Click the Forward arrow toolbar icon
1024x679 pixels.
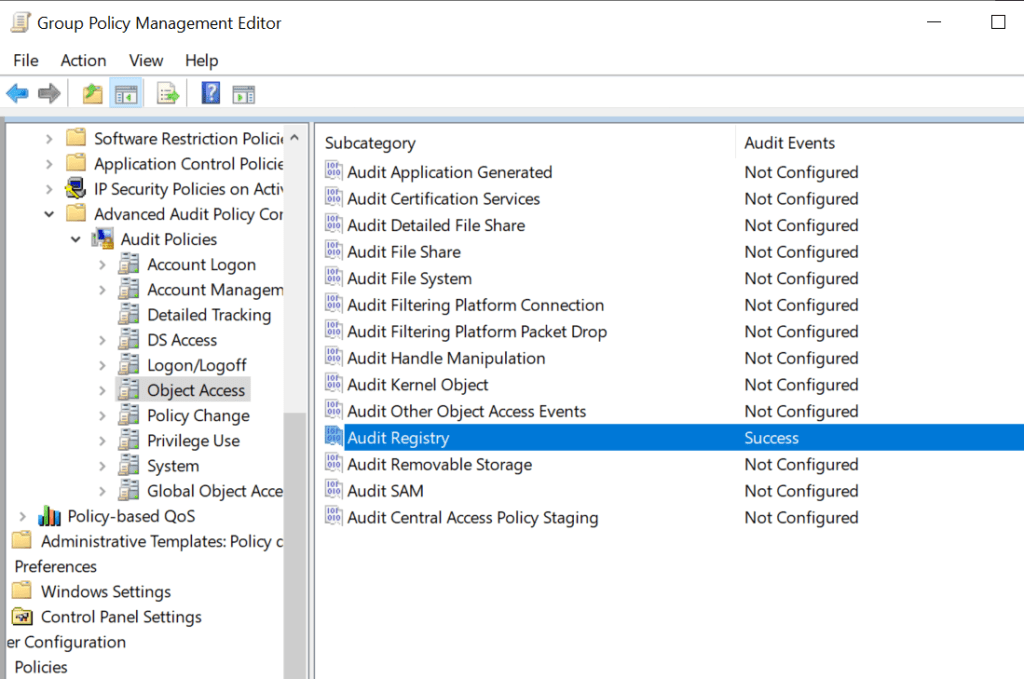(x=49, y=94)
